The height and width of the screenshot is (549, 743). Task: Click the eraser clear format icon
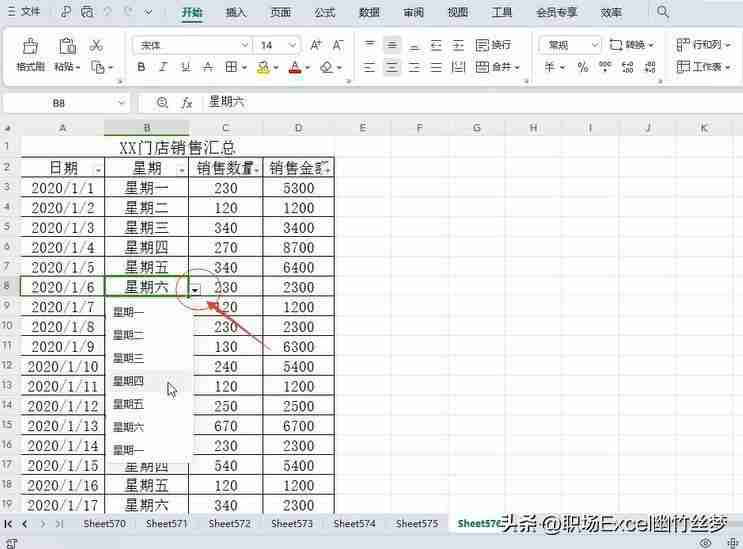point(326,68)
